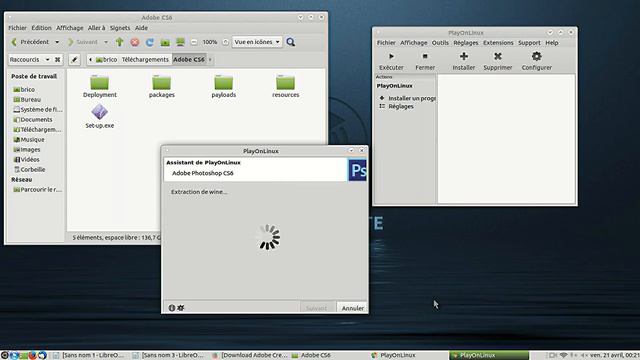Click the Supprimer icon in PlayOnLinux
Image resolution: width=640 pixels, height=360 pixels.
[498, 56]
